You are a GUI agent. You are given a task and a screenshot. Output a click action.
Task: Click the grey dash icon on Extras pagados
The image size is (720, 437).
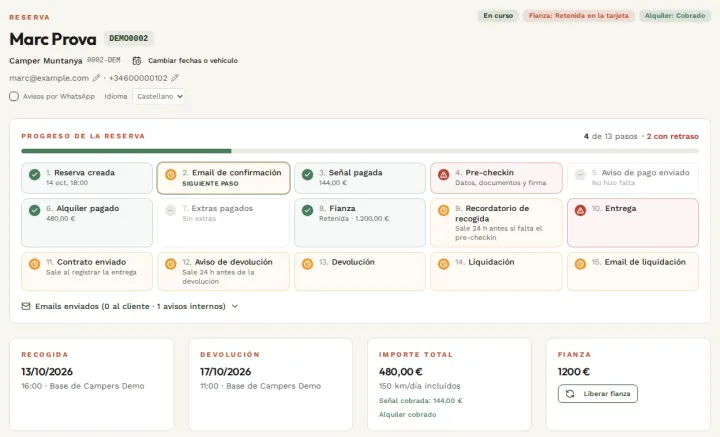pyautogui.click(x=170, y=210)
